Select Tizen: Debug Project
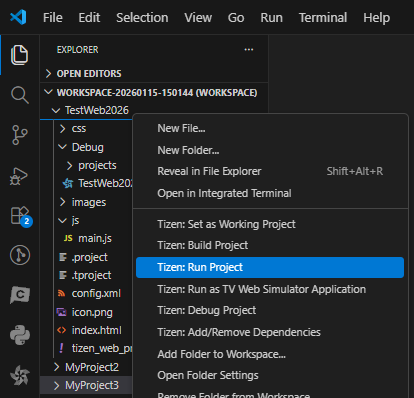 click(270, 310)
